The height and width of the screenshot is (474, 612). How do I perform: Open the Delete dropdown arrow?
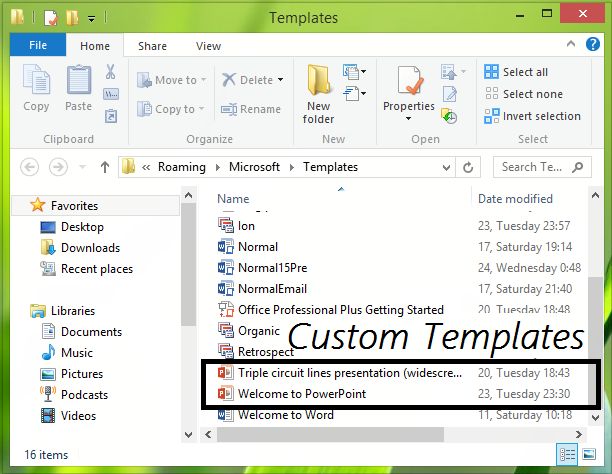(281, 80)
